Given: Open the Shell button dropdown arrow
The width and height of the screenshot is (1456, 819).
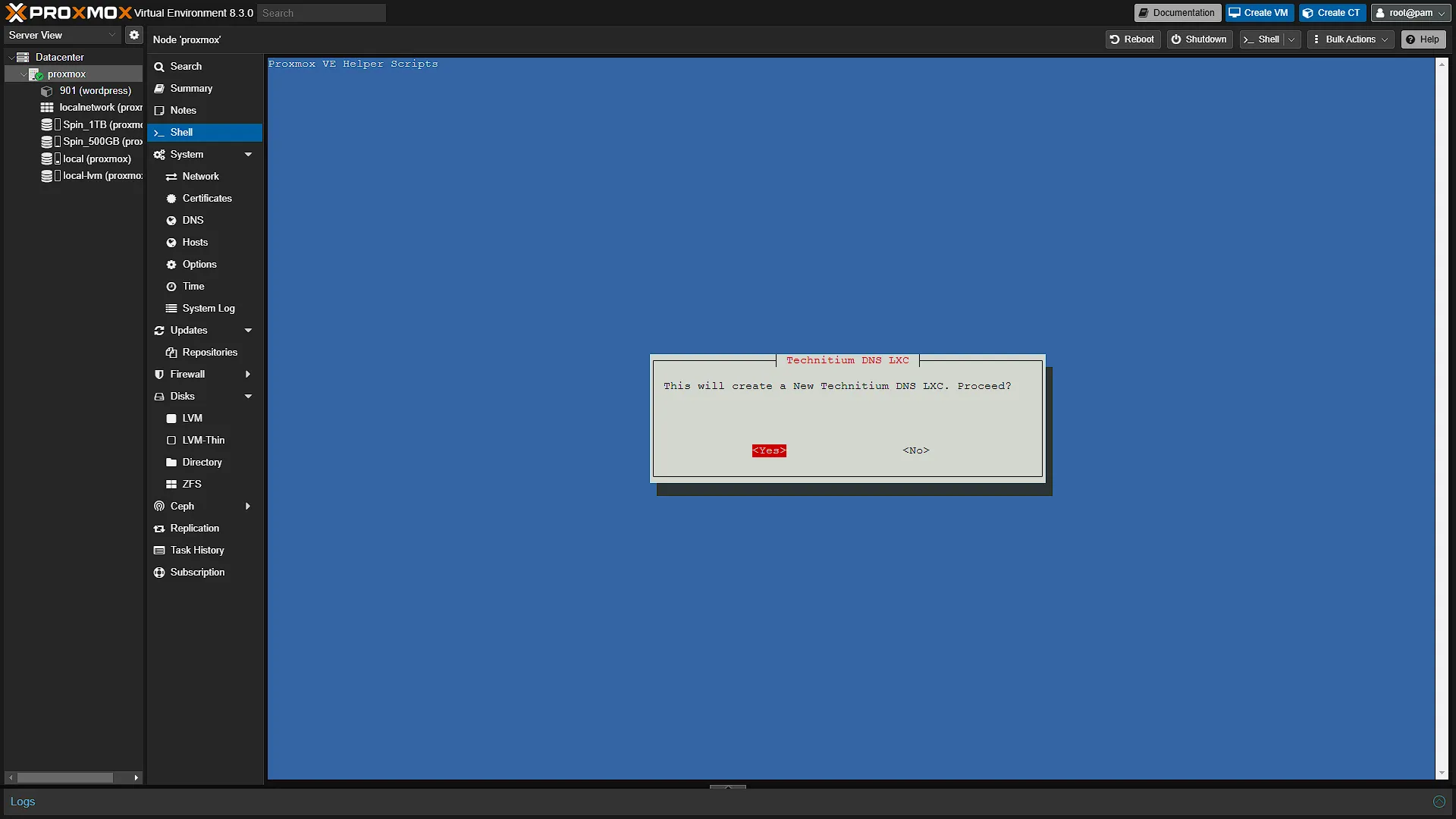Looking at the screenshot, I should point(1291,39).
